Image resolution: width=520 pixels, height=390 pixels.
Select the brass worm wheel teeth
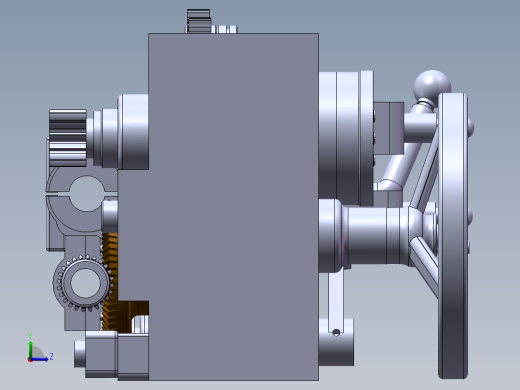(x=110, y=282)
